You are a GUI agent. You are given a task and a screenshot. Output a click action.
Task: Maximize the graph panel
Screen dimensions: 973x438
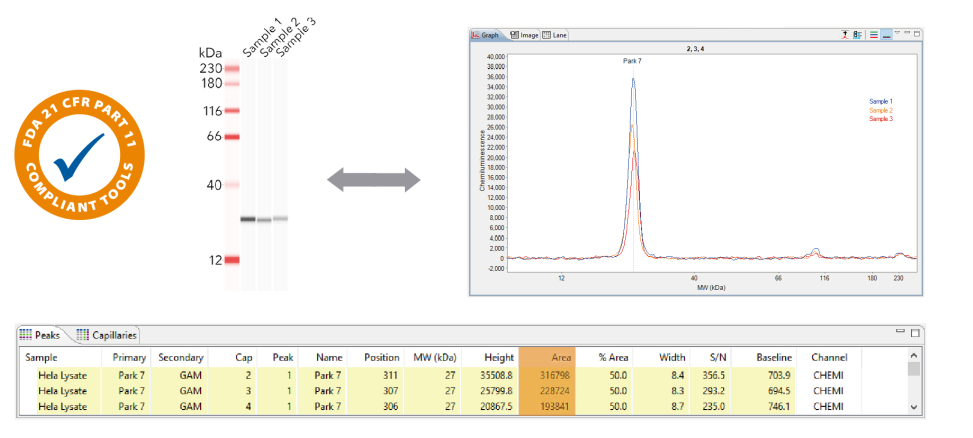click(x=917, y=33)
